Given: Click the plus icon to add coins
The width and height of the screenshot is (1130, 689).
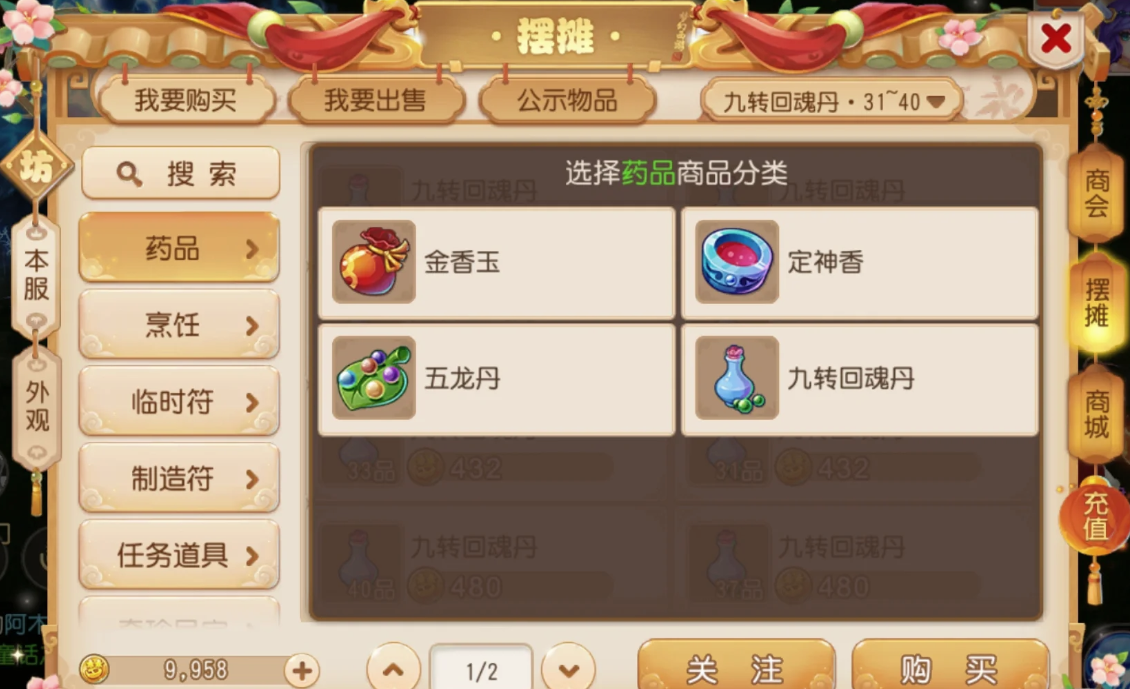Looking at the screenshot, I should pyautogui.click(x=302, y=671).
